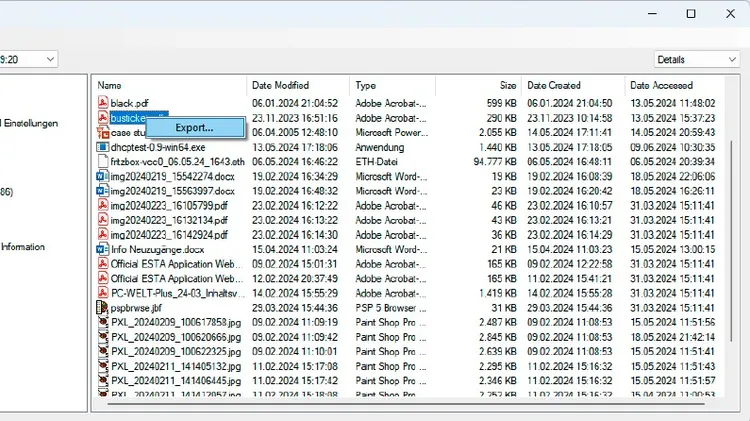Select the file Info Neuzugänge.docx
Screen dimensions: 750x421
[157, 249]
